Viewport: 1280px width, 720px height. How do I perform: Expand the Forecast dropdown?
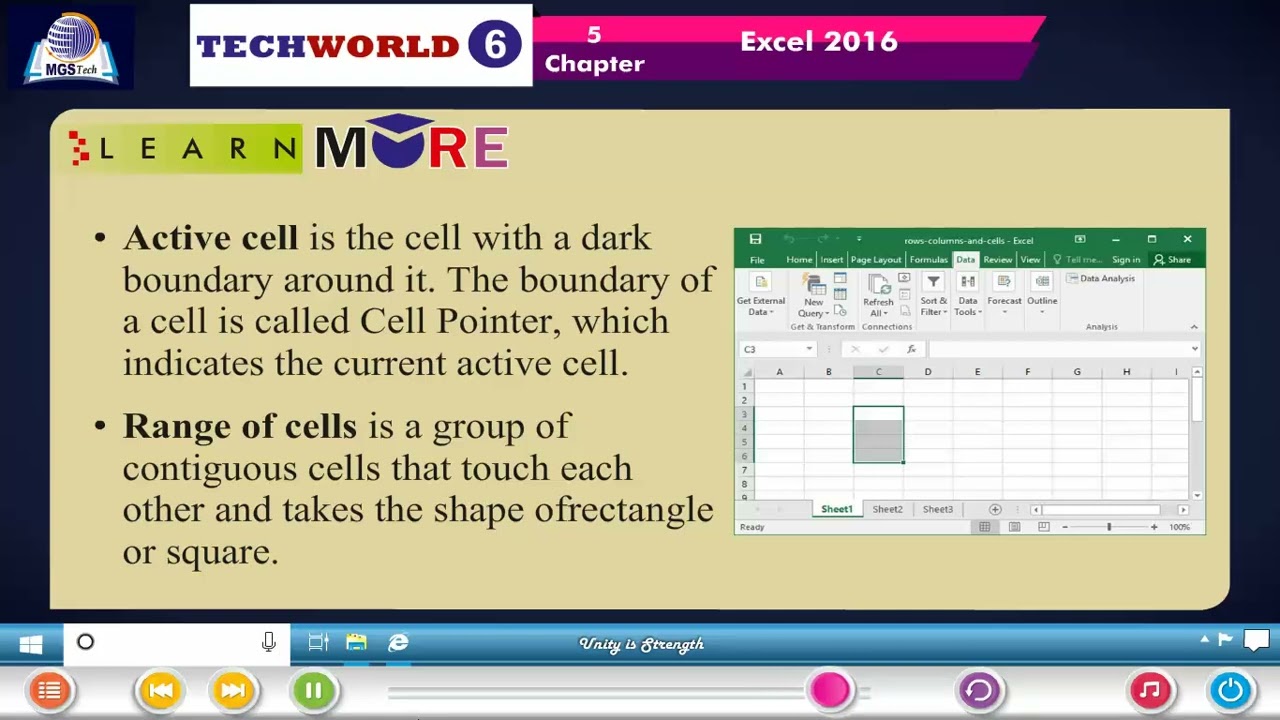click(1004, 296)
